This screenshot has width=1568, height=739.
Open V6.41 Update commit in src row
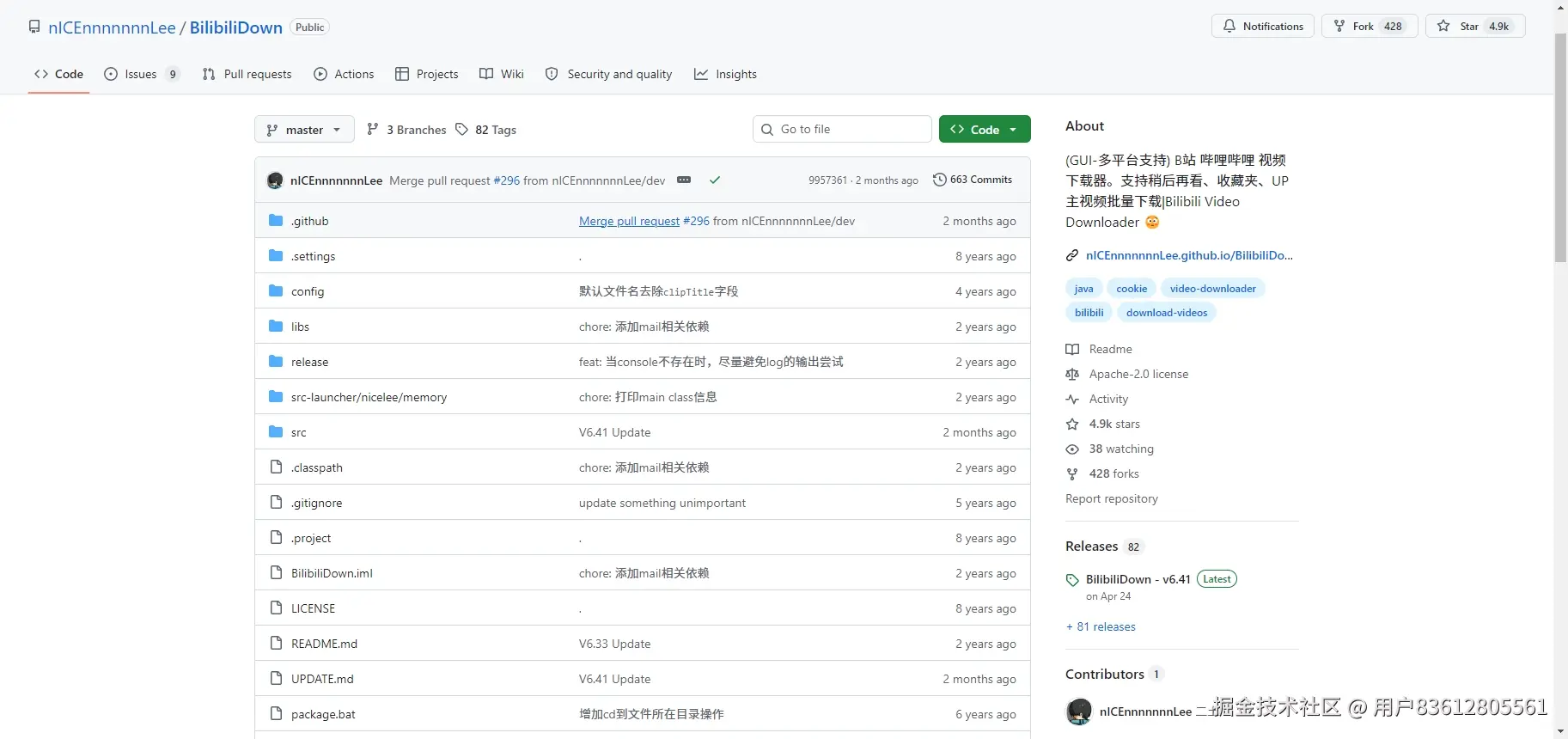pos(614,432)
